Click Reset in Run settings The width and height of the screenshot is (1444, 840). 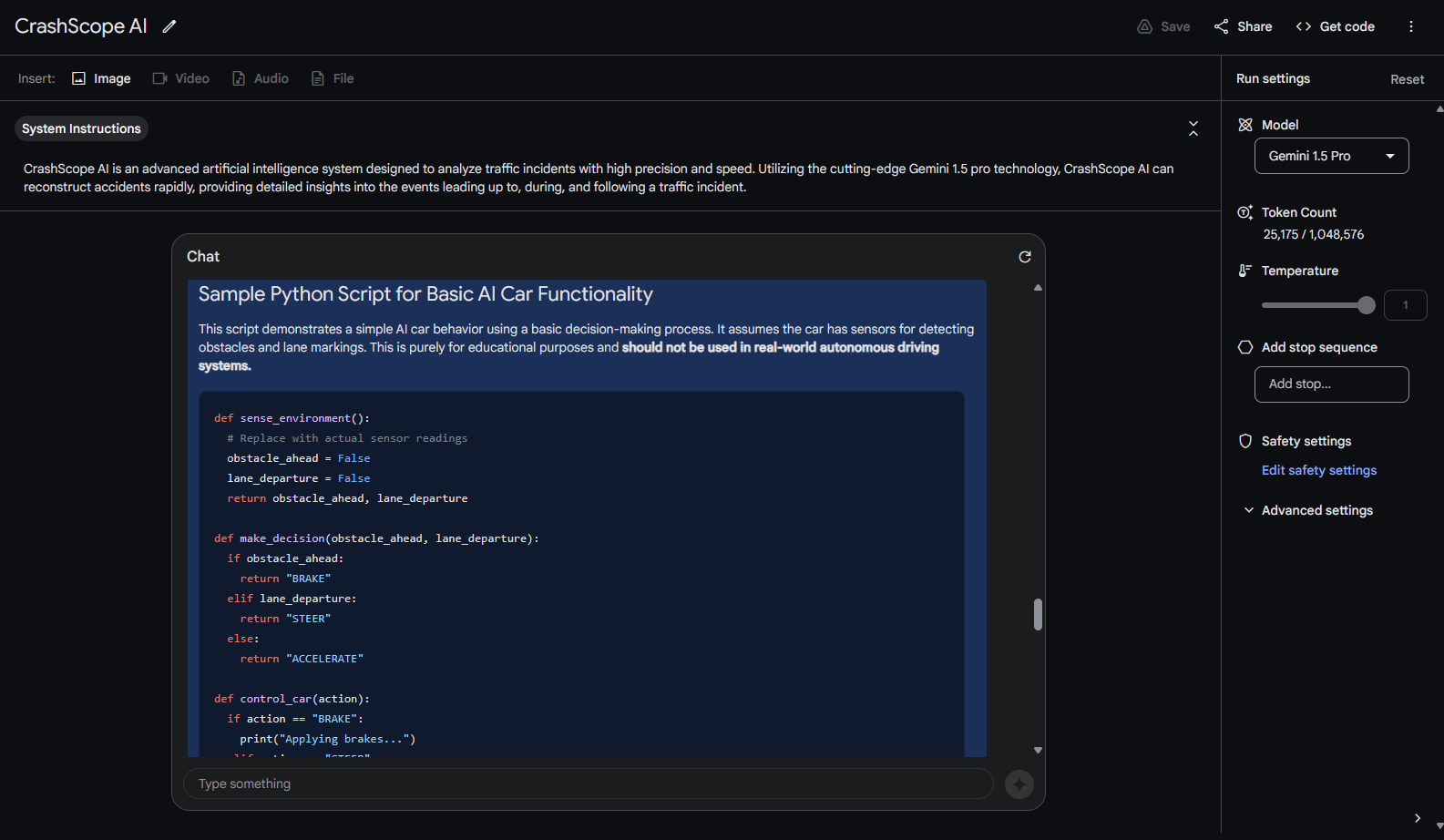pyautogui.click(x=1407, y=79)
